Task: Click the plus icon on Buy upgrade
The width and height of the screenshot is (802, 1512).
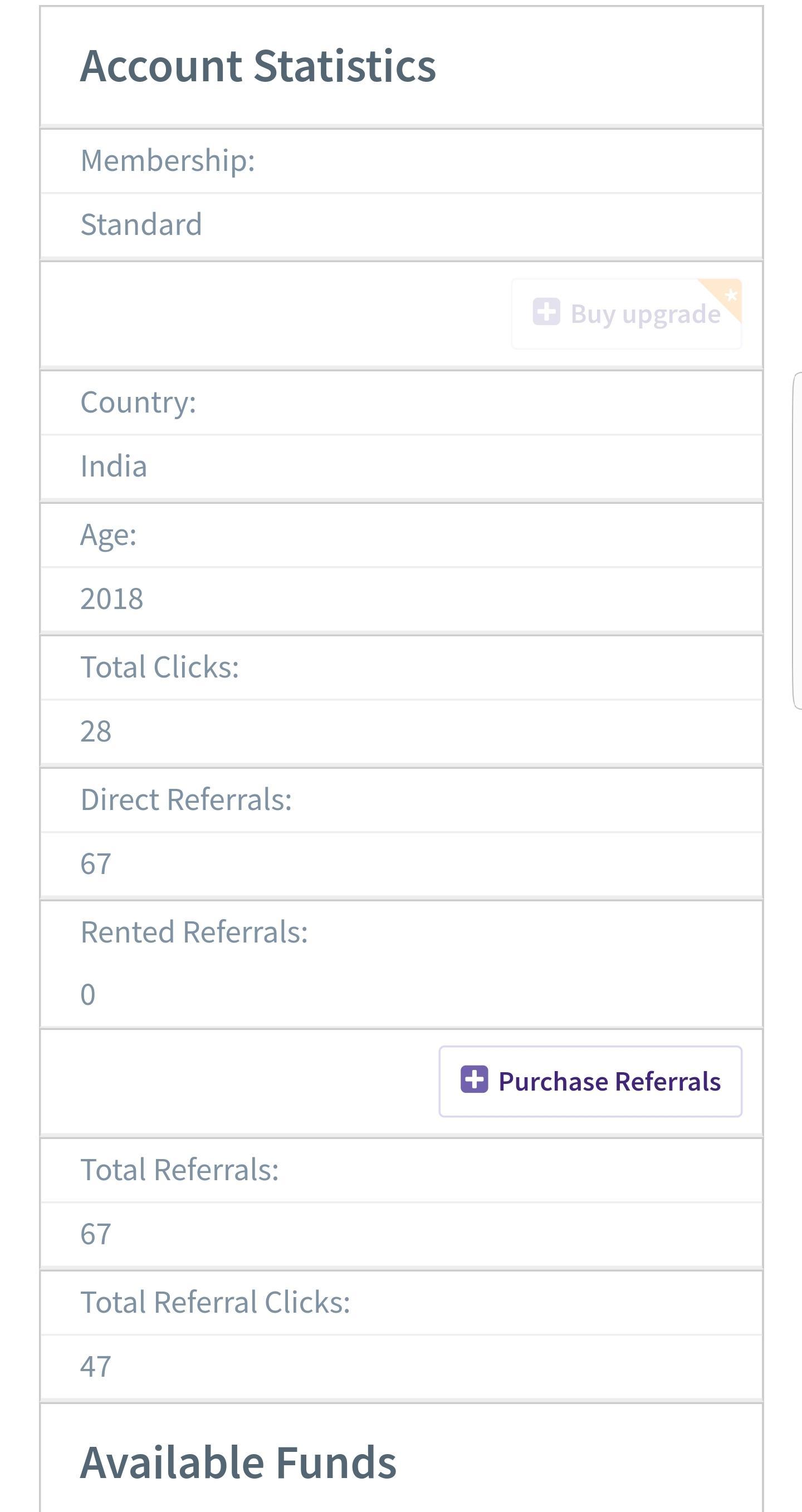Action: (546, 312)
